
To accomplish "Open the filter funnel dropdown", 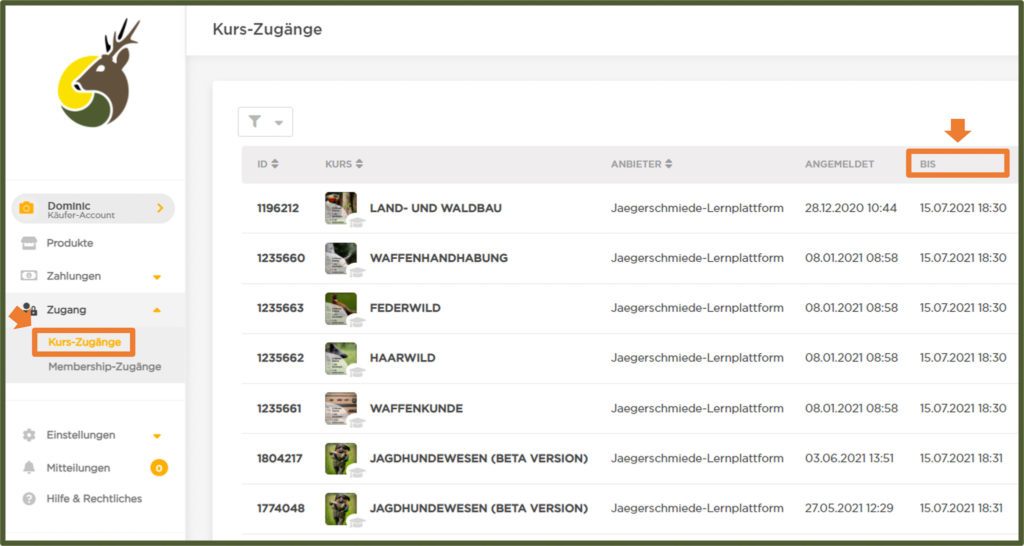I will [x=265, y=122].
